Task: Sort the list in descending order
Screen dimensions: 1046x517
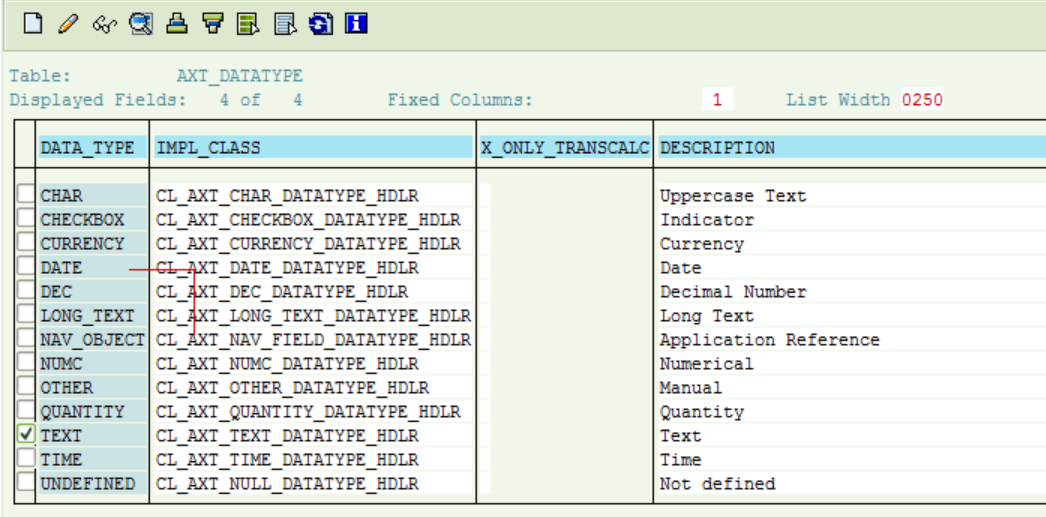Action: point(213,25)
